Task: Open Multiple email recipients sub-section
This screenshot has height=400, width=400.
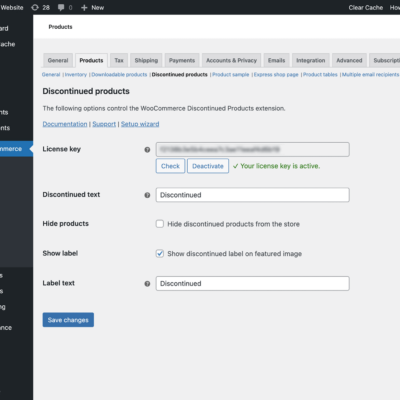Action: pyautogui.click(x=371, y=75)
